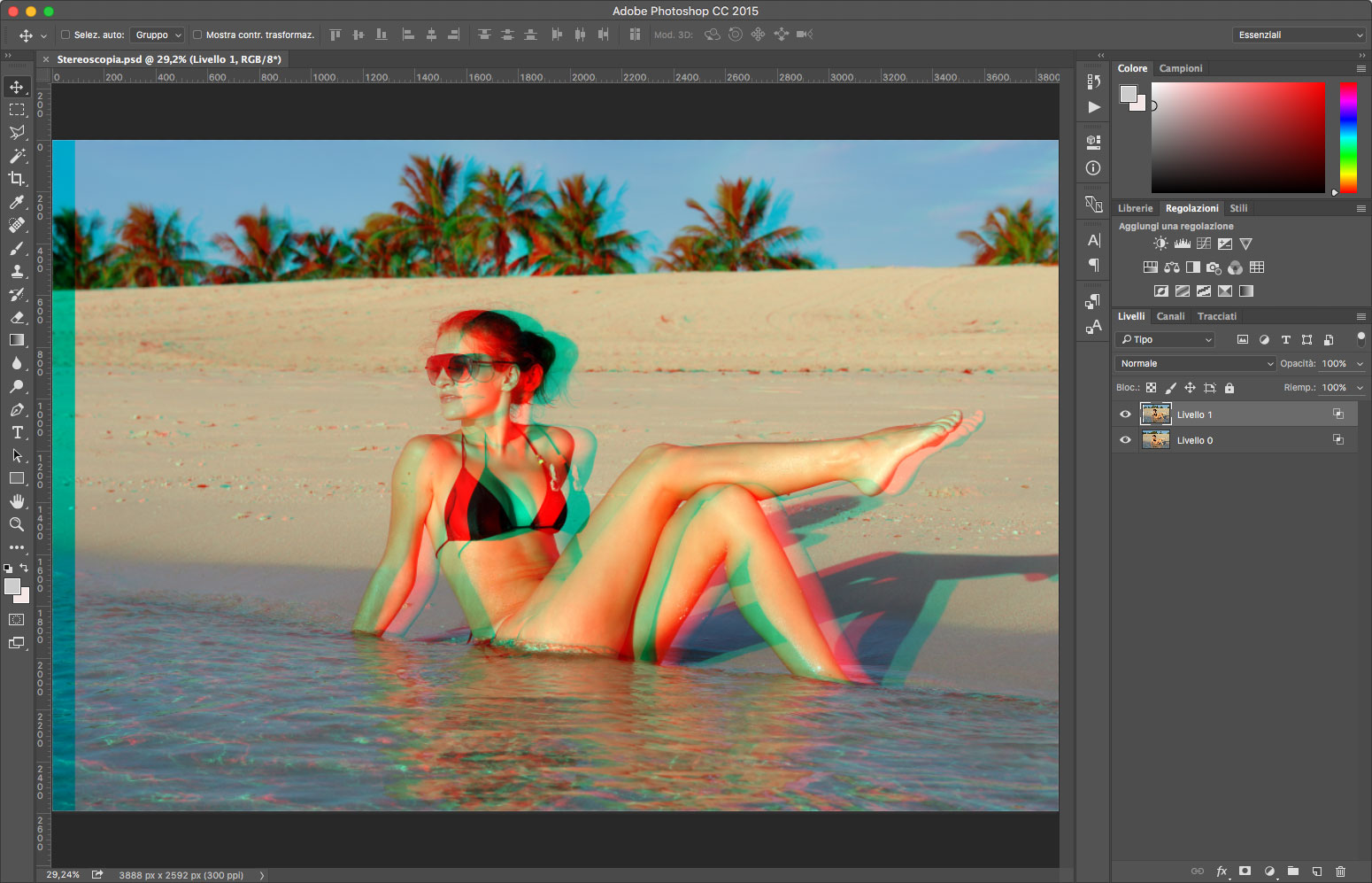Expand status bar info arrow
The width and height of the screenshot is (1372, 883).
click(x=261, y=875)
